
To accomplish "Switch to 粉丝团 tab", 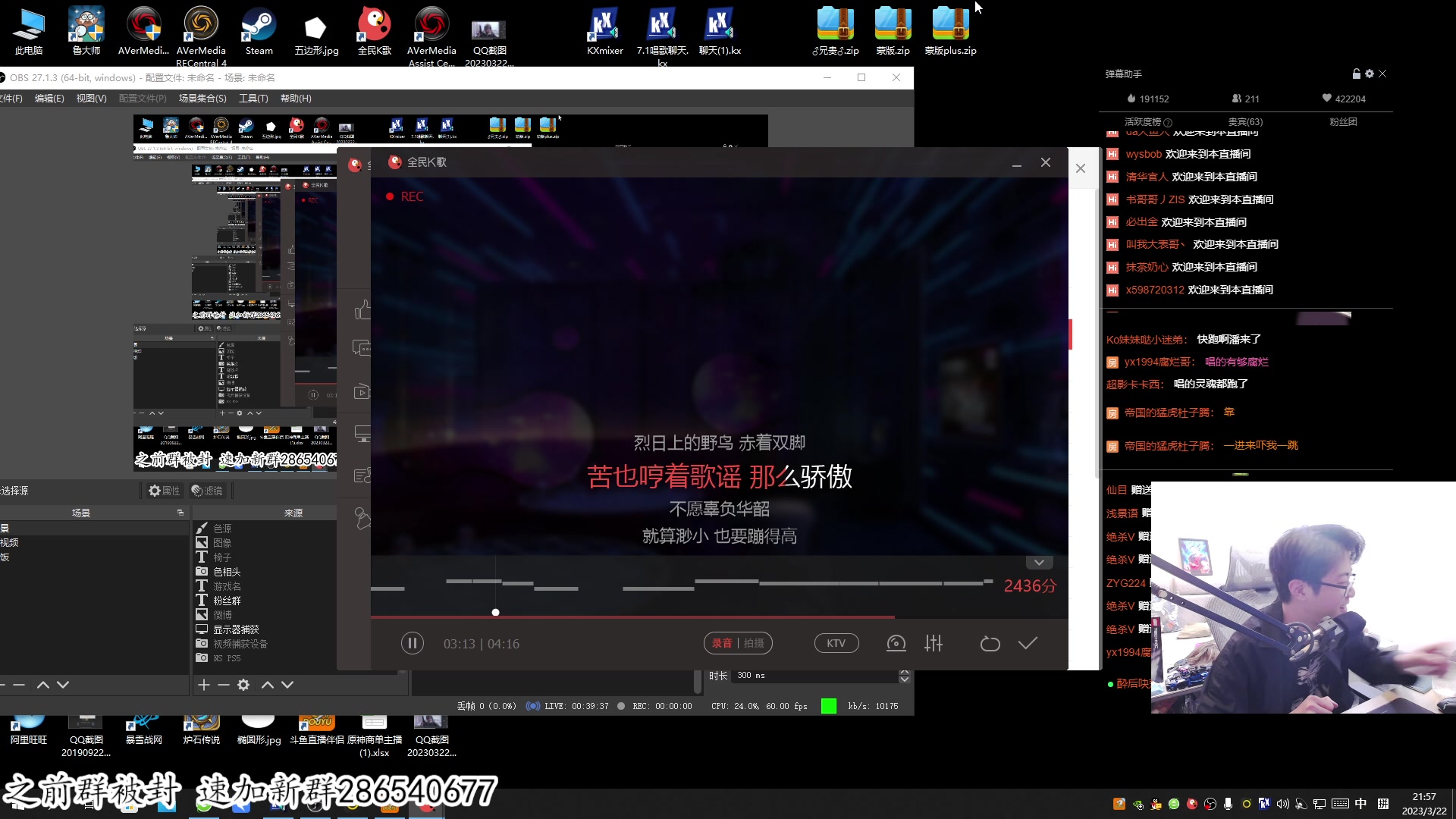I will coord(1343,121).
